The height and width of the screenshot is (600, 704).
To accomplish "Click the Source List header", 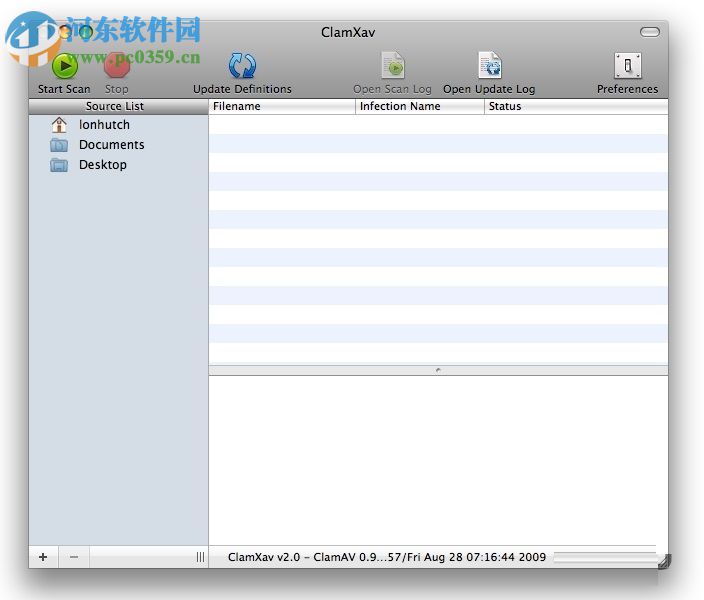I will click(x=119, y=106).
